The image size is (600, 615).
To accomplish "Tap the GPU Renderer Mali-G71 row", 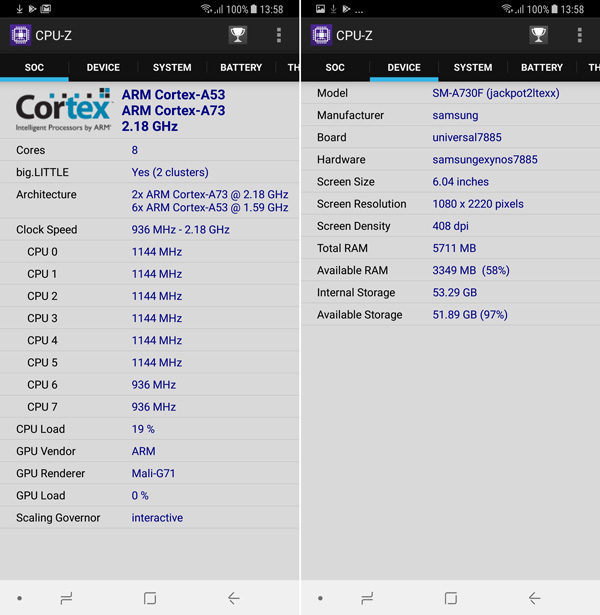I will click(x=150, y=473).
